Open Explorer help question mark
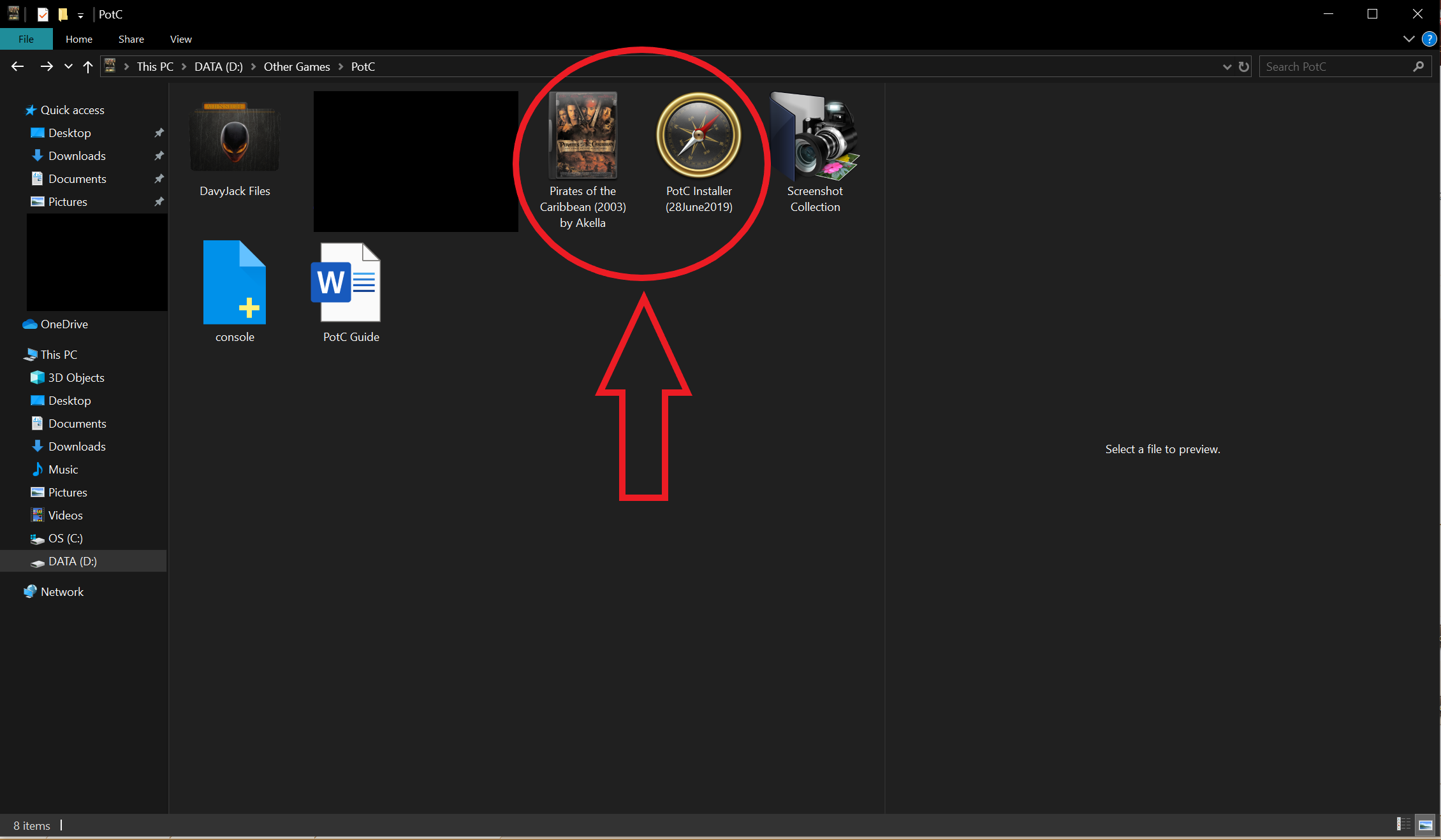1441x840 pixels. coord(1429,39)
